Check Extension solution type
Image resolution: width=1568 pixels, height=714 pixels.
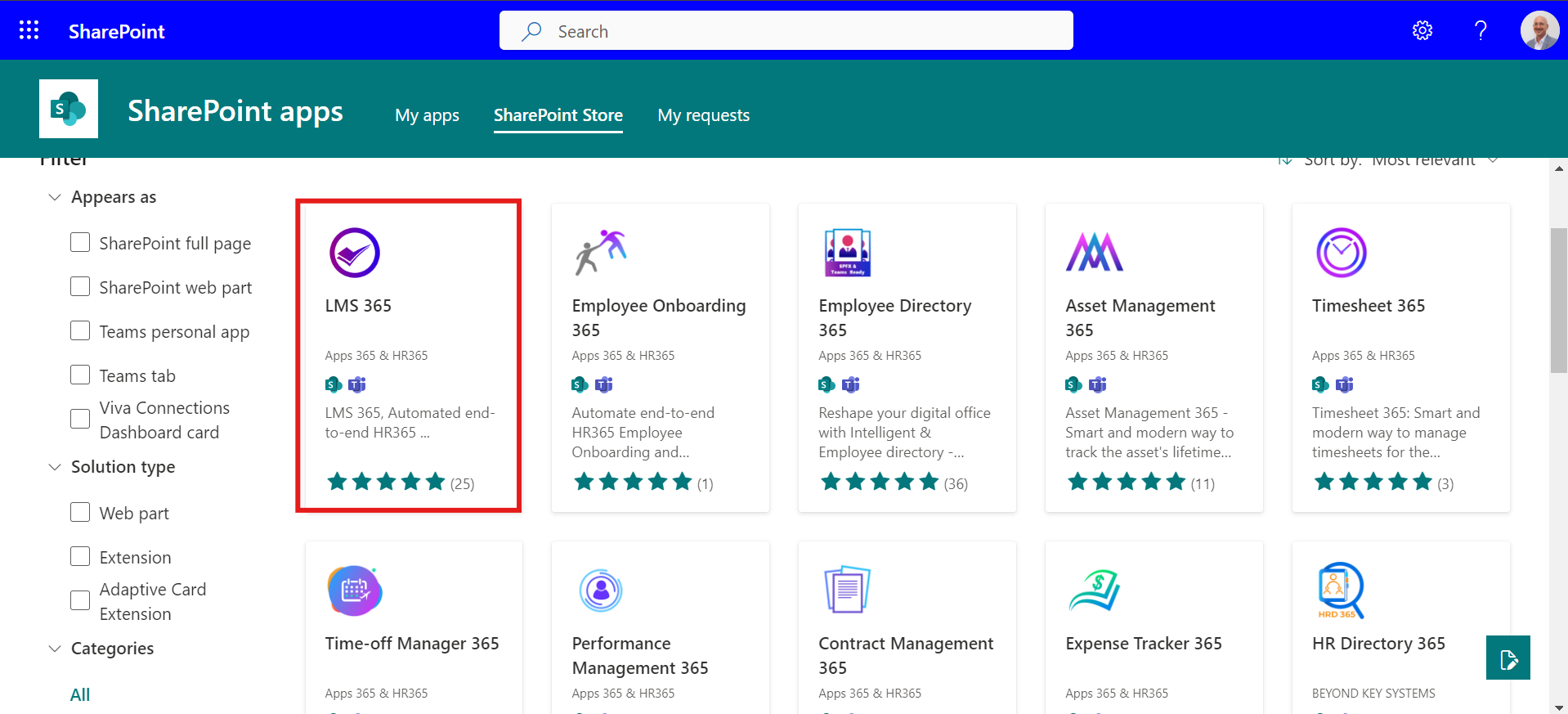(x=80, y=557)
